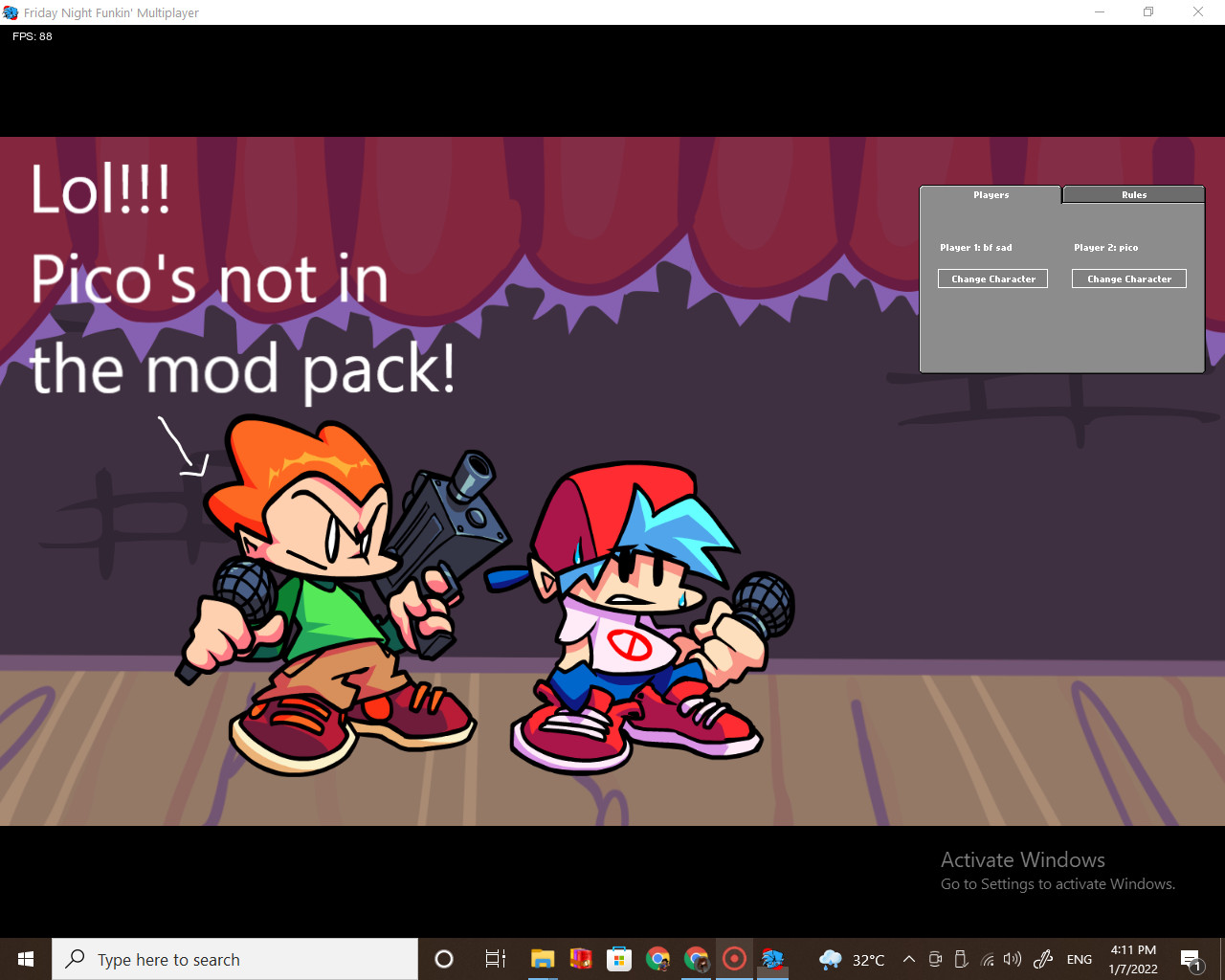Open the 32°C weather widget
Screen dimensions: 1225x980
pyautogui.click(x=852, y=959)
